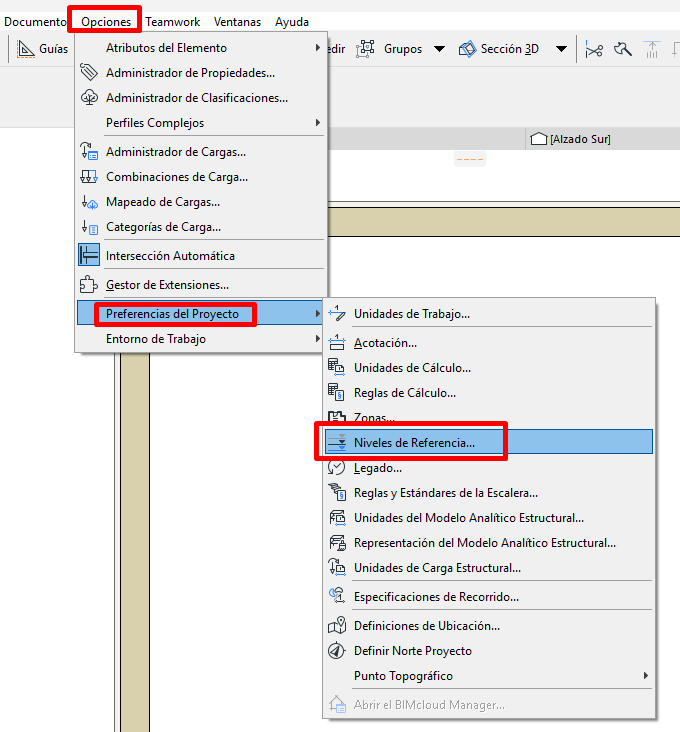Select Niveles de Referencia menu entry
This screenshot has height=732, width=680.
point(414,442)
